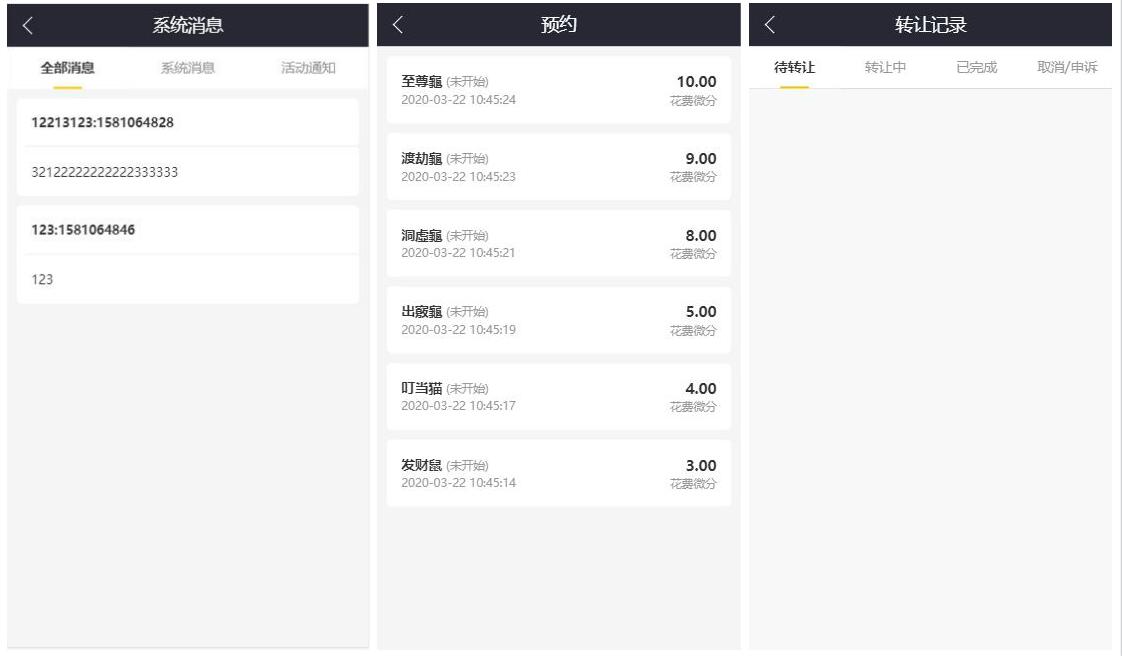Open the 已完成 tab

point(976,67)
